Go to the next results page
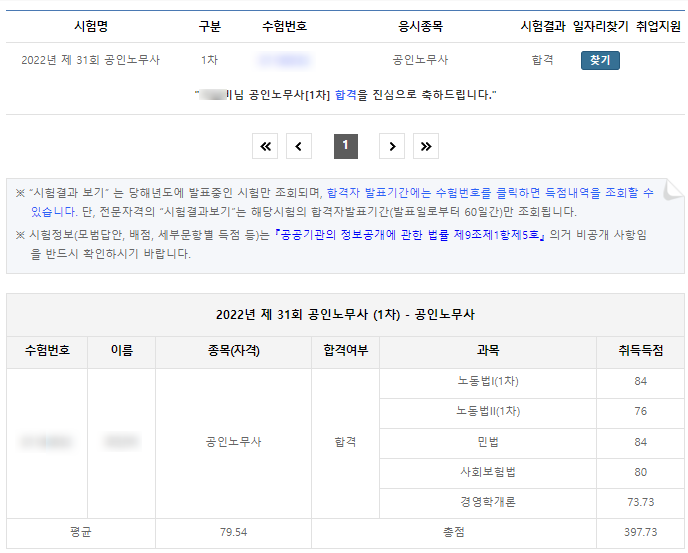Viewport: 688px width, 553px height. [x=392, y=146]
